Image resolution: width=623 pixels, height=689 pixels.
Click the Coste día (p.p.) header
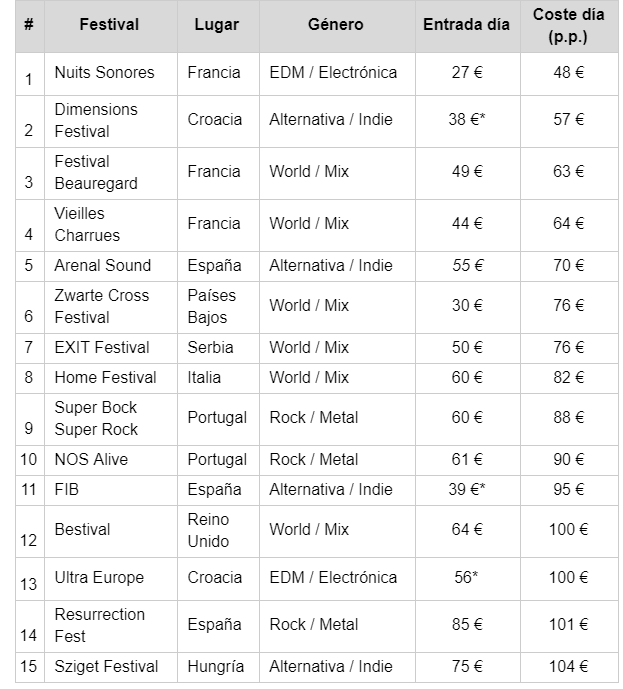(569, 25)
